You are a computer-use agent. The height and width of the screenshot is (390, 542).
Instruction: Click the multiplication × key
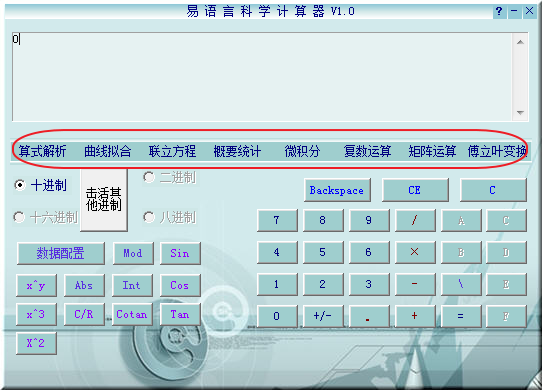tap(415, 252)
